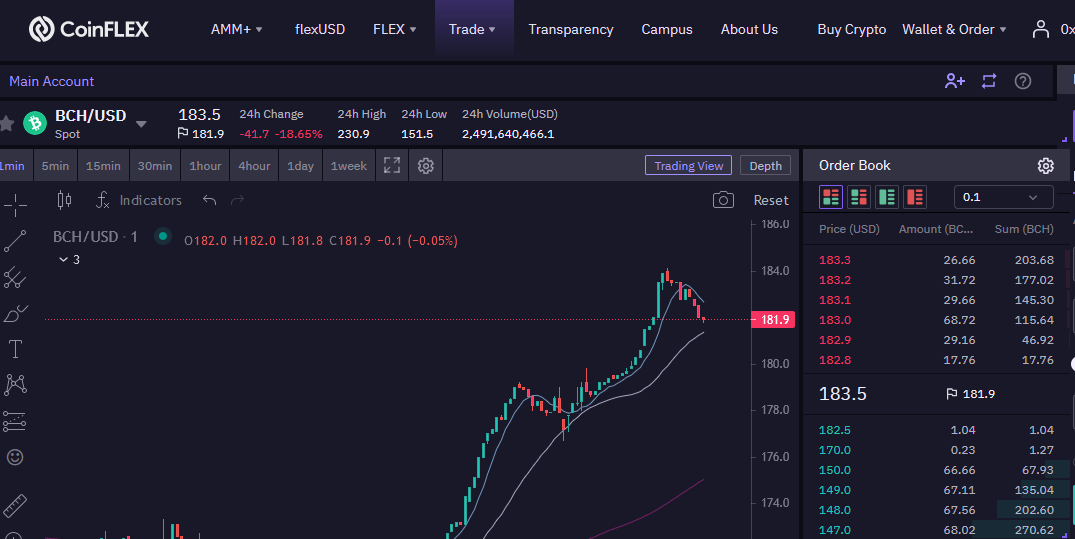
Task: Expand the BCH/USD market selector
Action: [141, 124]
